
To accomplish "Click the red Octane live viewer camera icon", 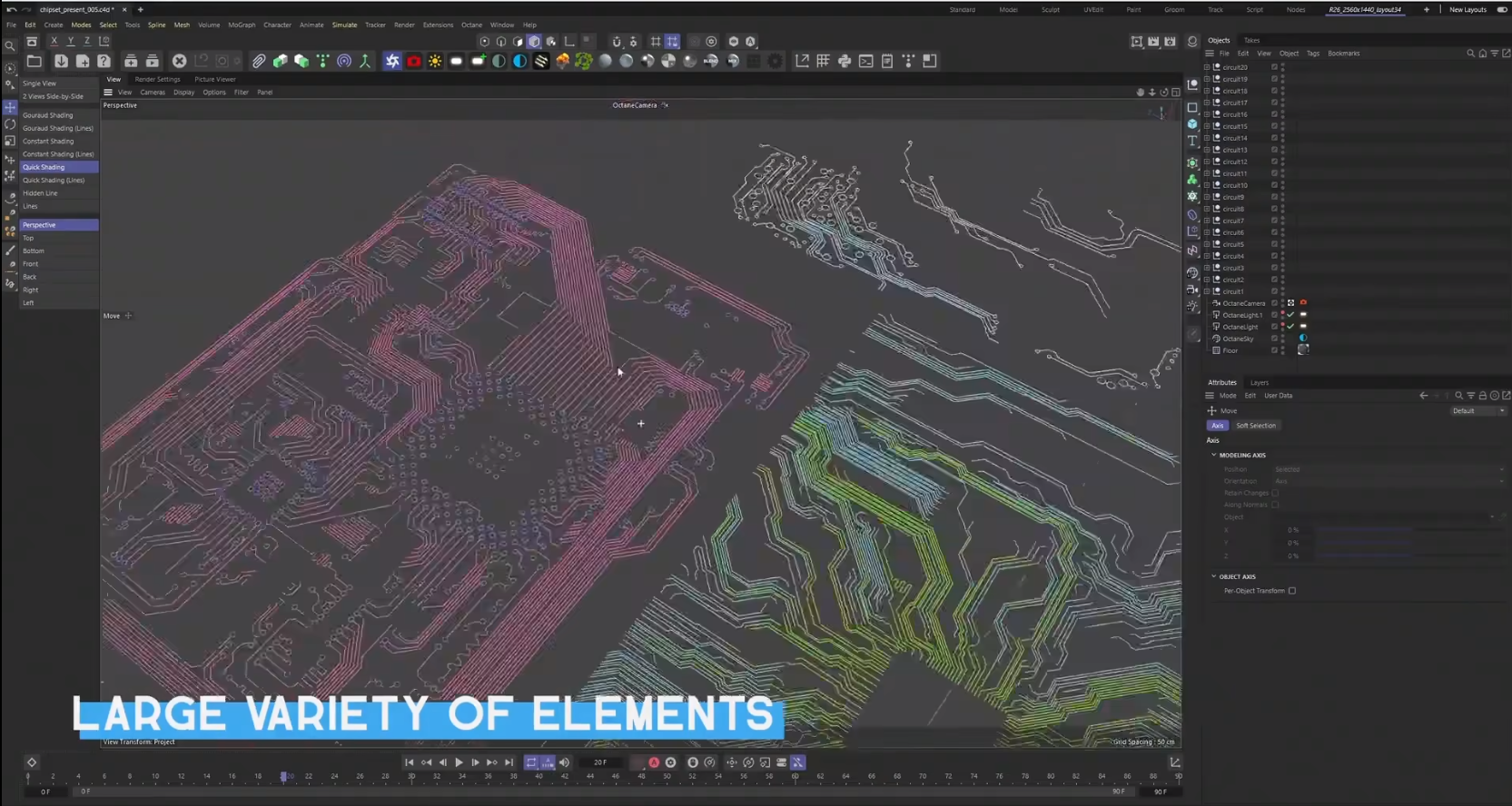I will (413, 61).
